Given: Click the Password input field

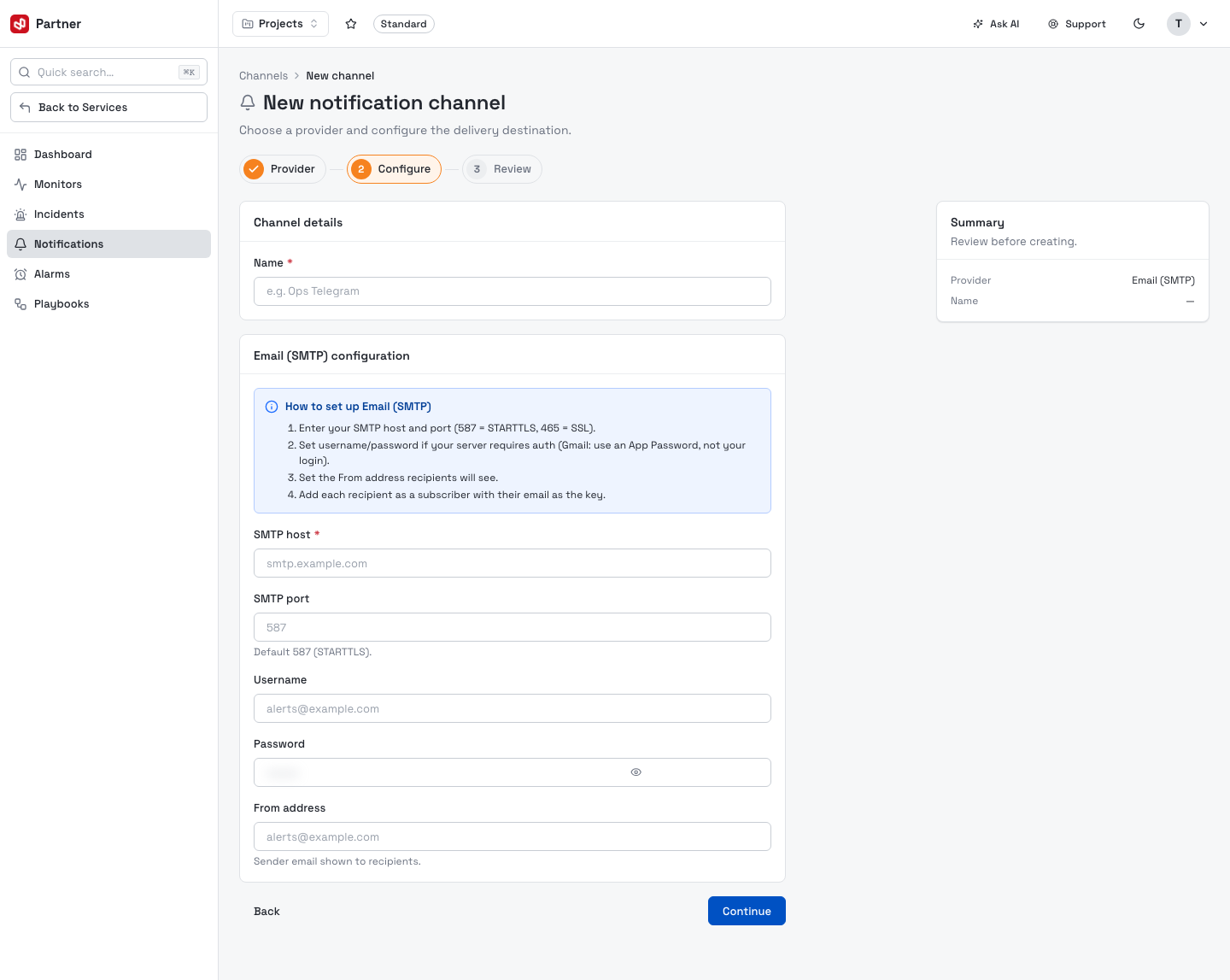Looking at the screenshot, I should [512, 772].
